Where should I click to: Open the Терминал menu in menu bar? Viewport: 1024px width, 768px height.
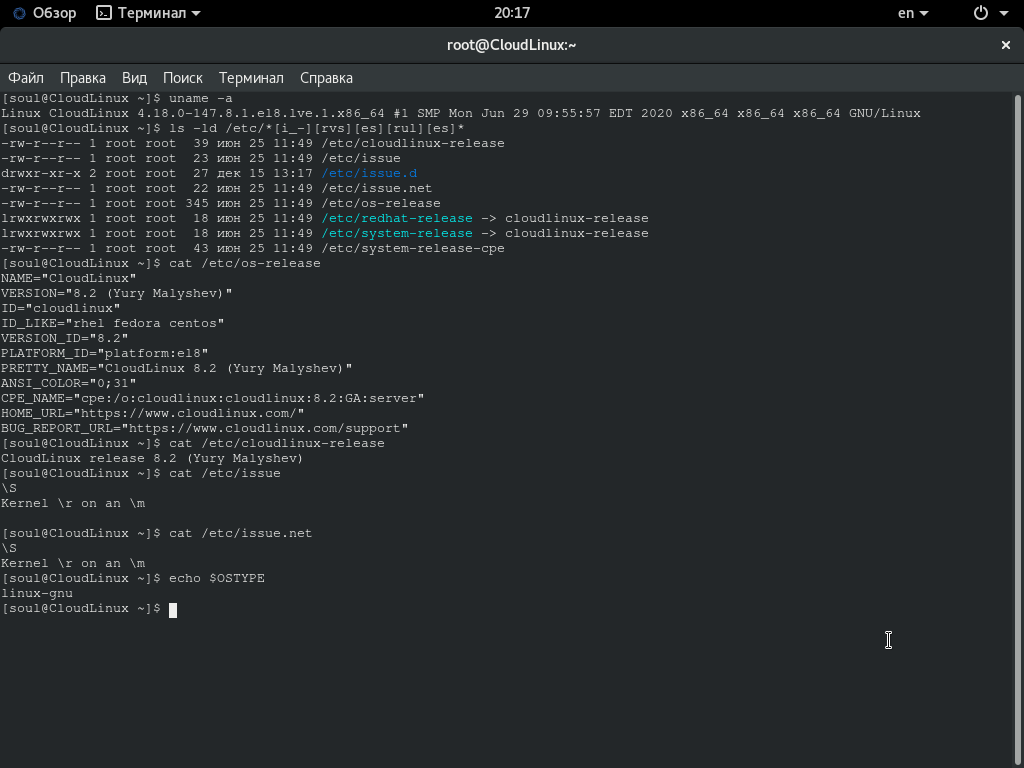[x=251, y=78]
